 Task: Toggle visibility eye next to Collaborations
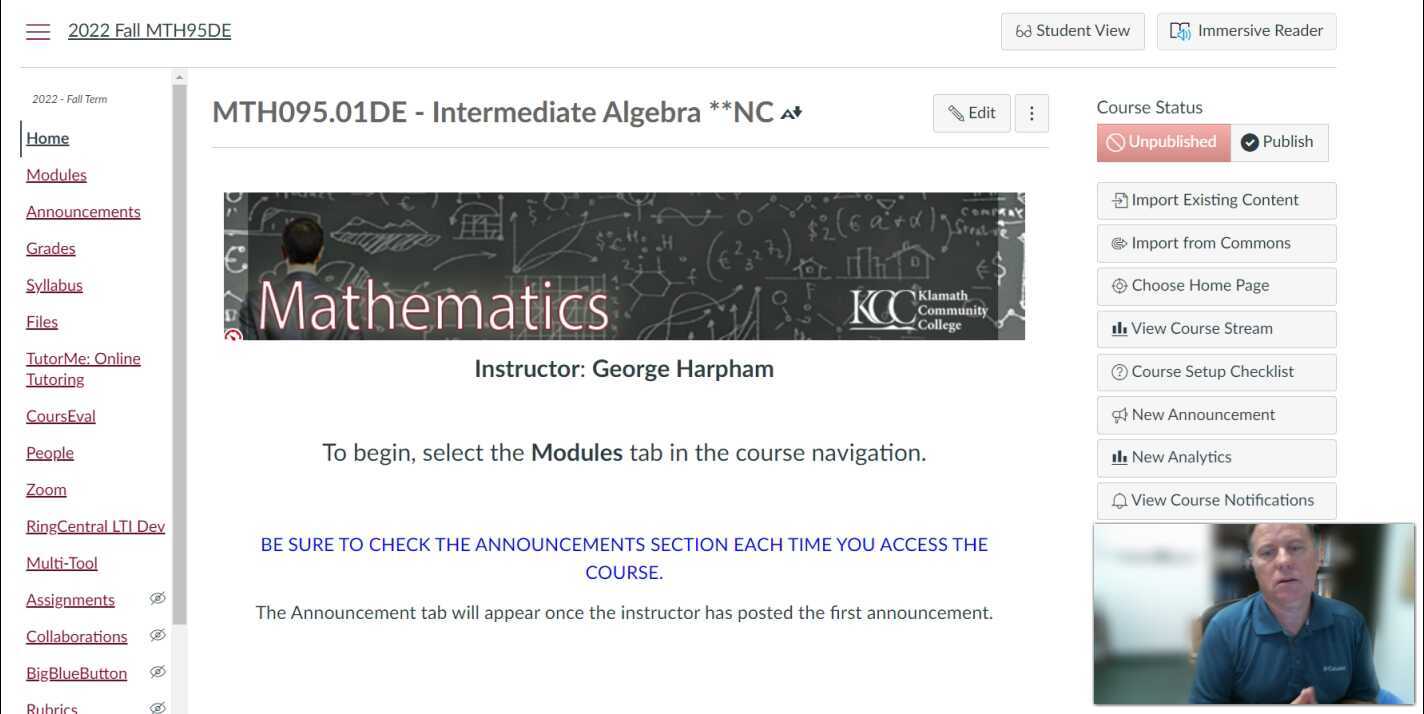click(x=157, y=635)
